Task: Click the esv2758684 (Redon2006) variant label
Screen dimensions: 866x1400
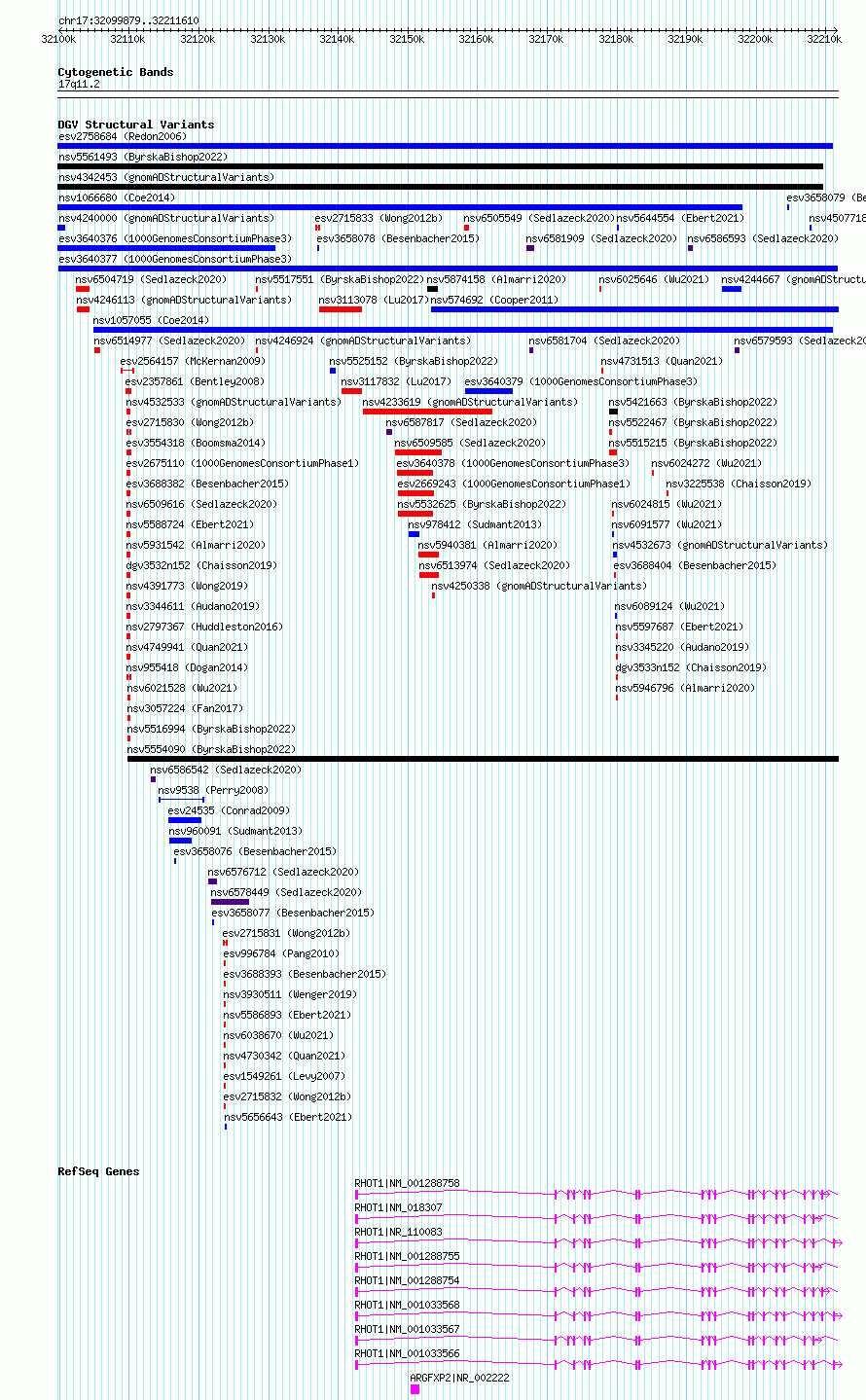Action: (123, 136)
